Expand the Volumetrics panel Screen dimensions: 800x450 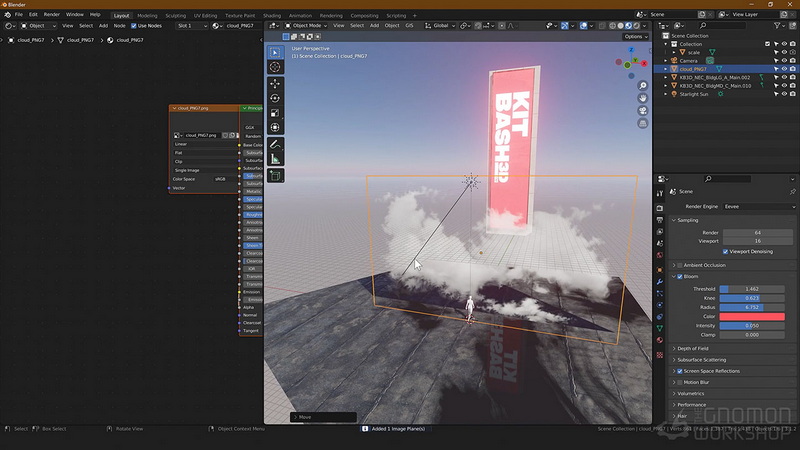point(690,393)
